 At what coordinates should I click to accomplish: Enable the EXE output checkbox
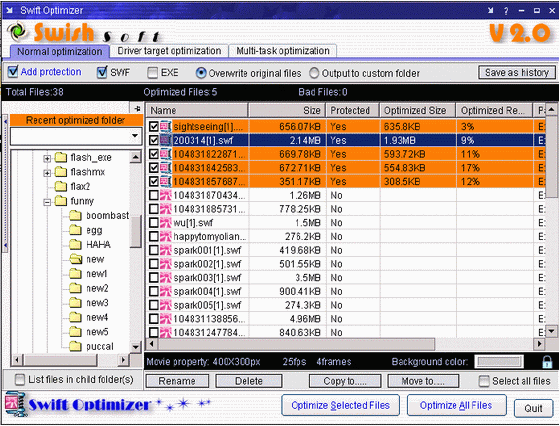(x=152, y=73)
